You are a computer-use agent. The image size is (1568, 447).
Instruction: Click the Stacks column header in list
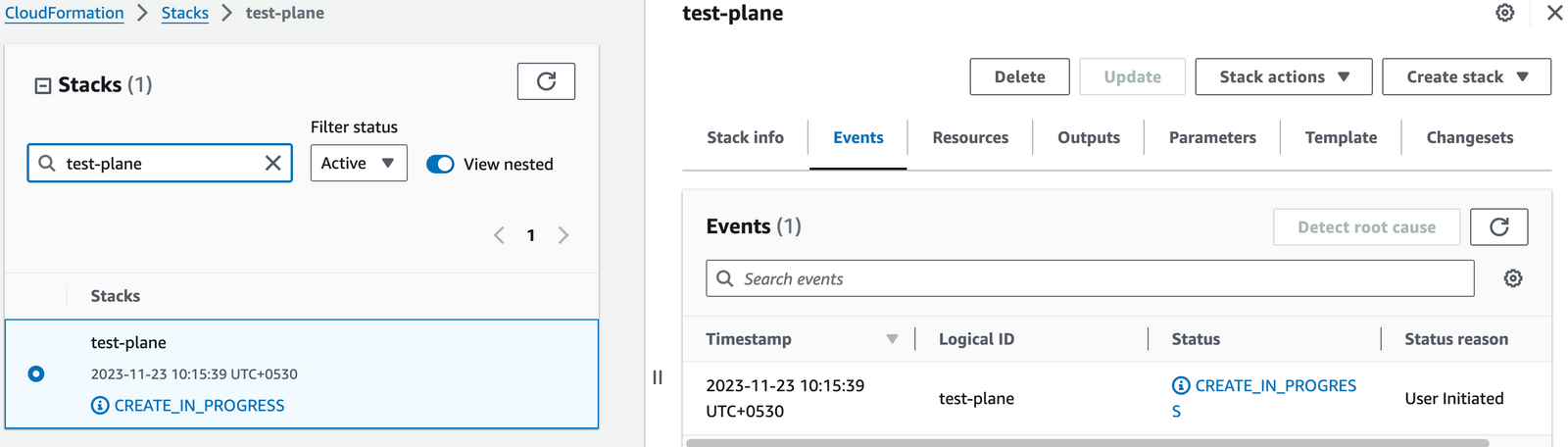[x=116, y=296]
